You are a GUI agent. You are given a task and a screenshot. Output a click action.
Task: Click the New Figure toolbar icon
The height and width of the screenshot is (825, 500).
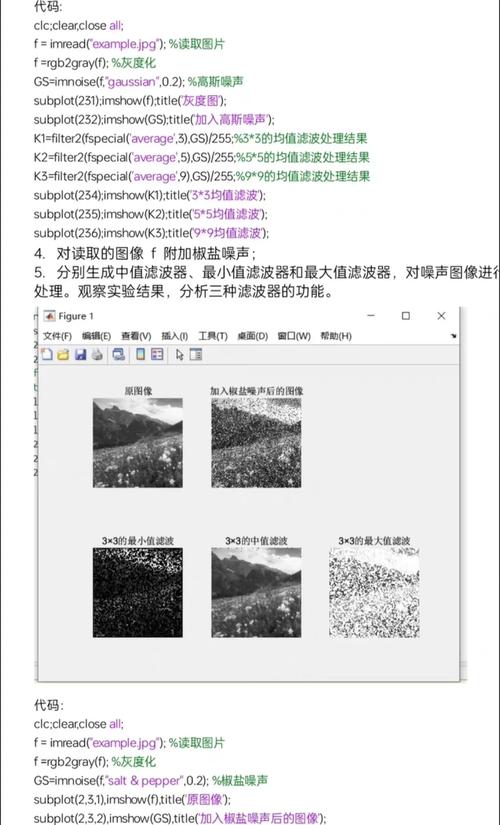47,355
